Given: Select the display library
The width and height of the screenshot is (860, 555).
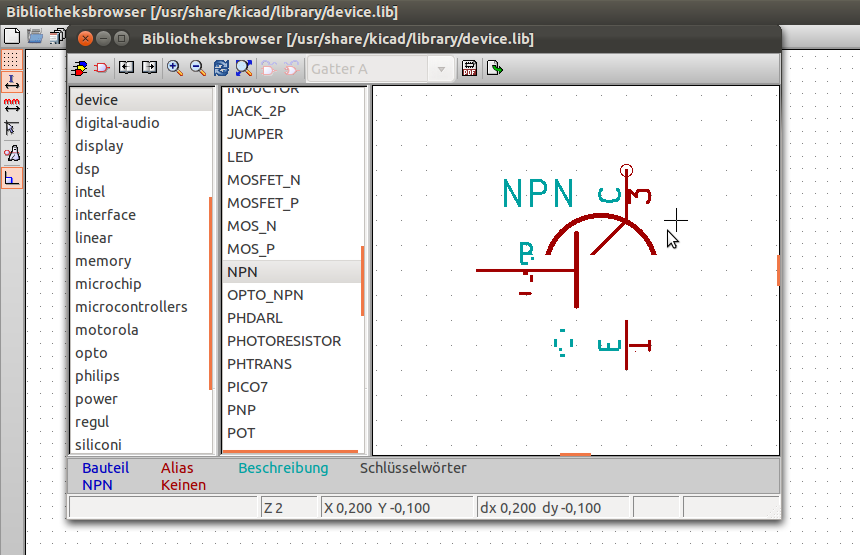Looking at the screenshot, I should (x=141, y=146).
